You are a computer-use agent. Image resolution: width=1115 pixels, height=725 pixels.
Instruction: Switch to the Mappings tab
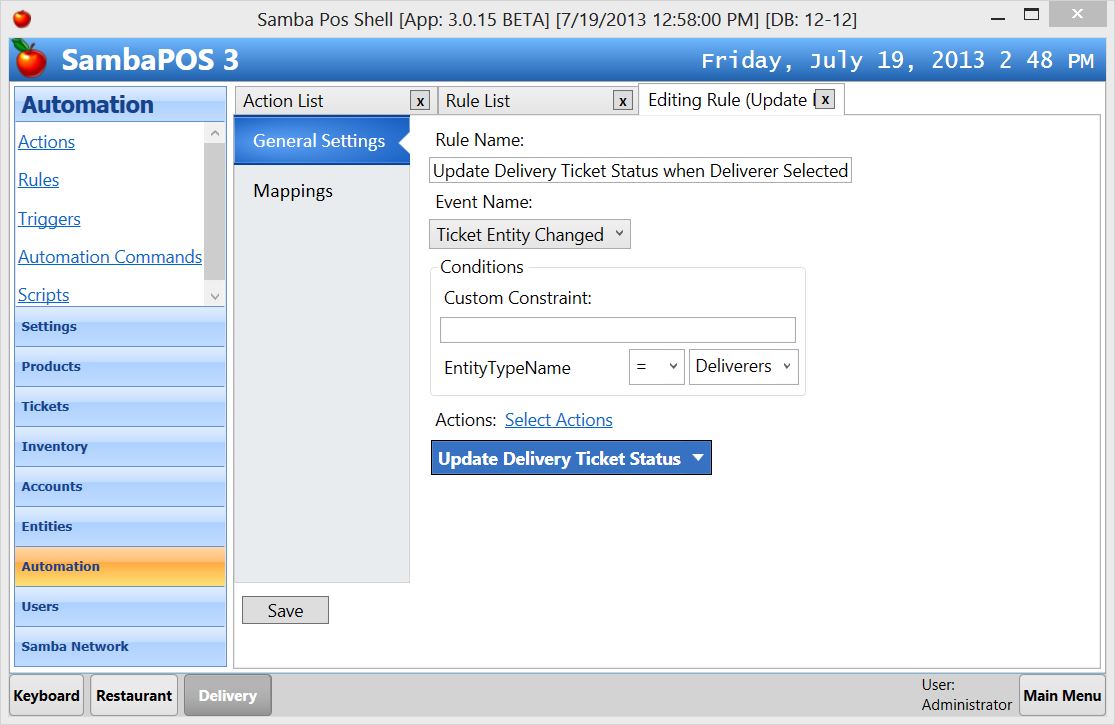click(x=292, y=191)
